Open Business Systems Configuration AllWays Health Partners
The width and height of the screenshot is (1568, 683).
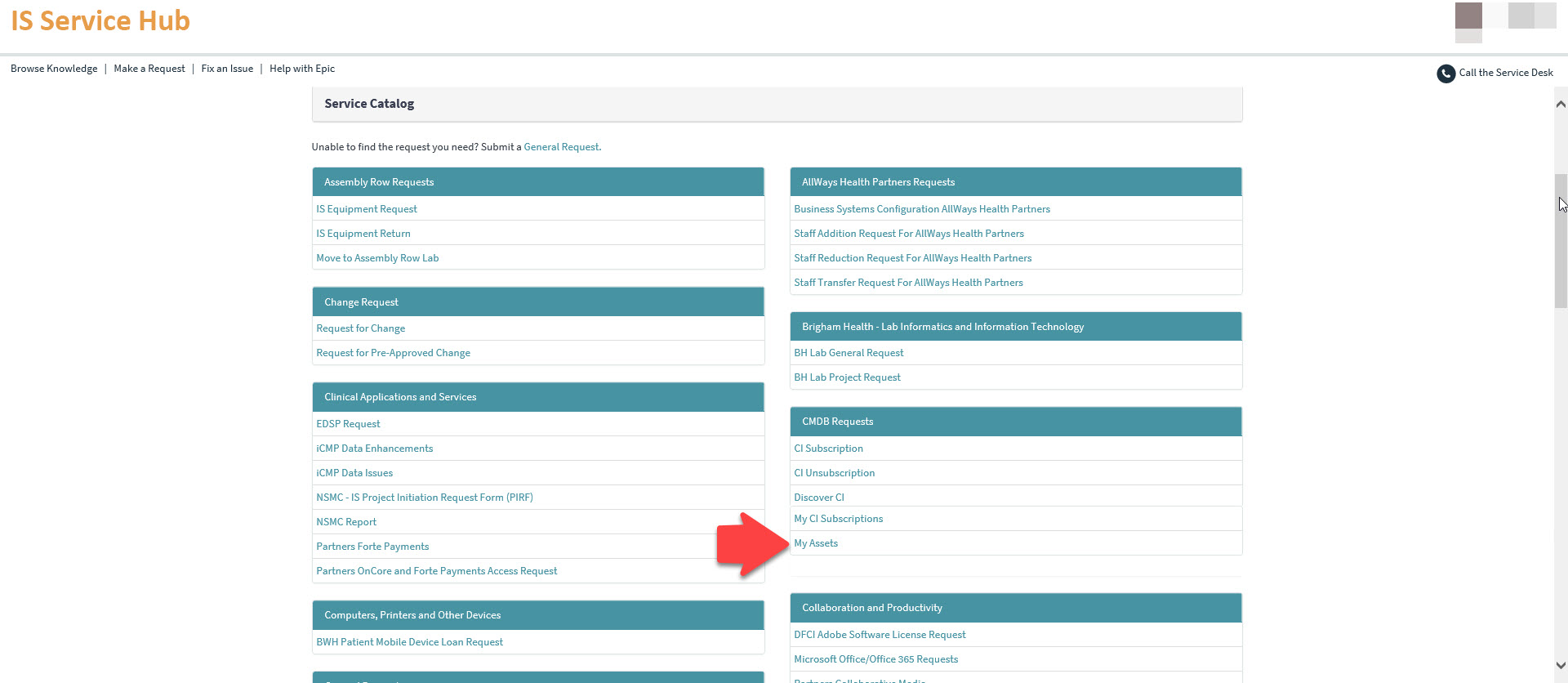922,209
